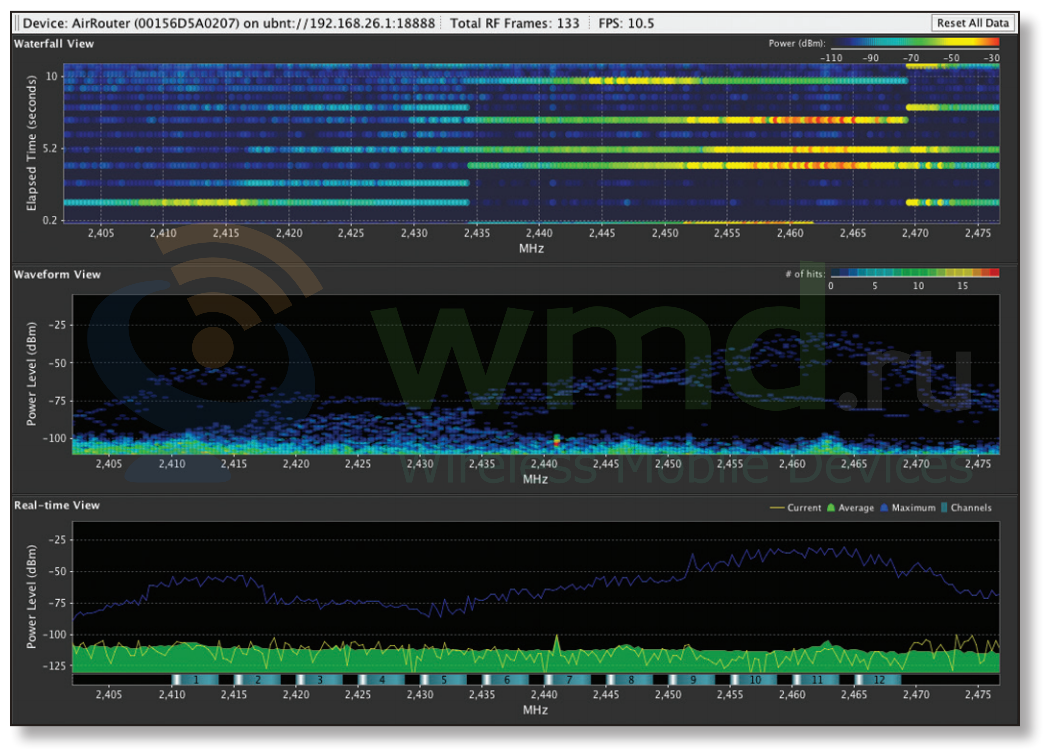Screen dimensions: 1050x754
Task: Select channel 5 marker in Real-time View
Action: point(443,680)
